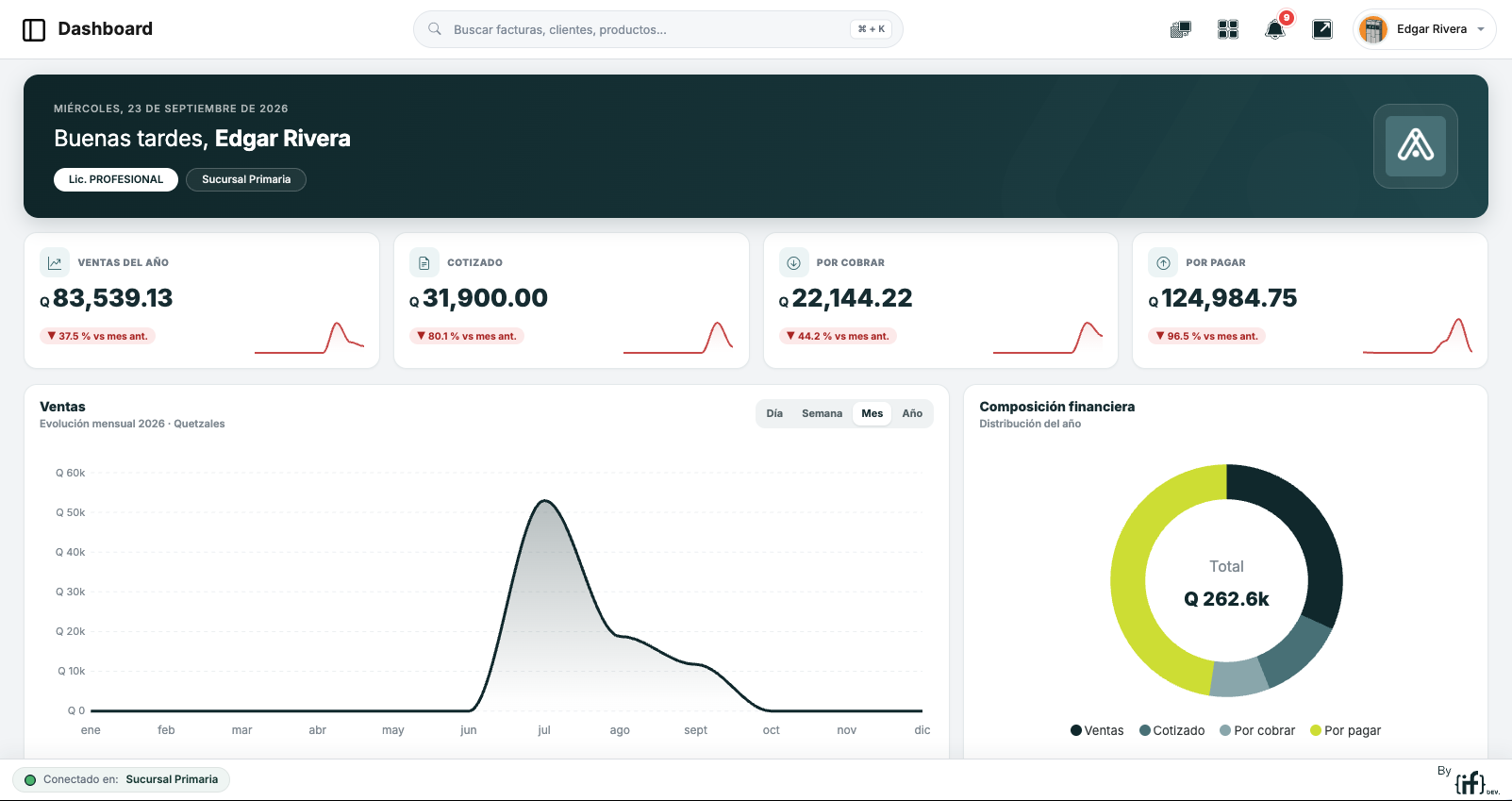
Task: Open the apps grid icon
Action: [x=1228, y=30]
